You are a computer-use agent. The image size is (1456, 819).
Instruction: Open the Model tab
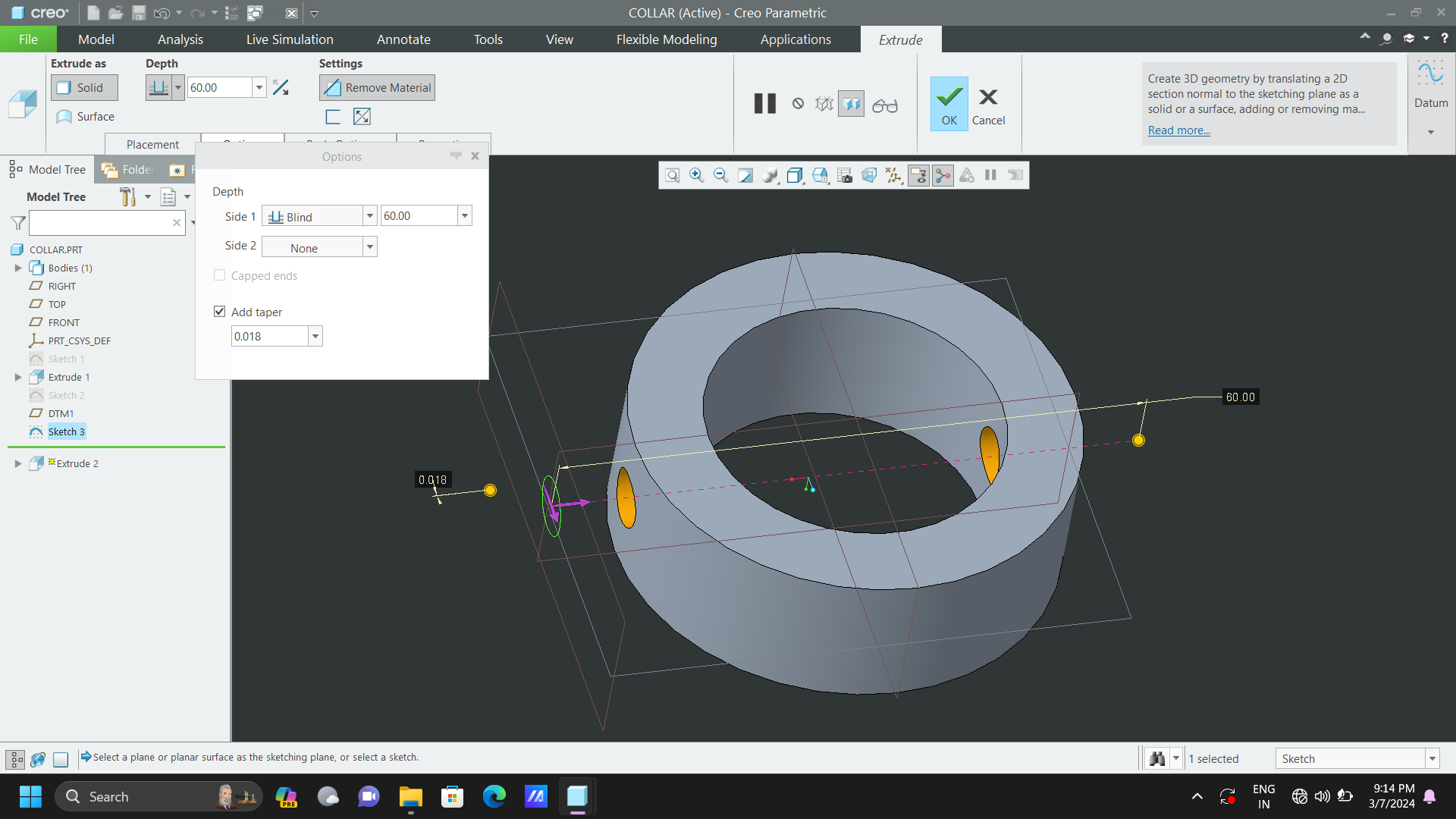point(96,39)
